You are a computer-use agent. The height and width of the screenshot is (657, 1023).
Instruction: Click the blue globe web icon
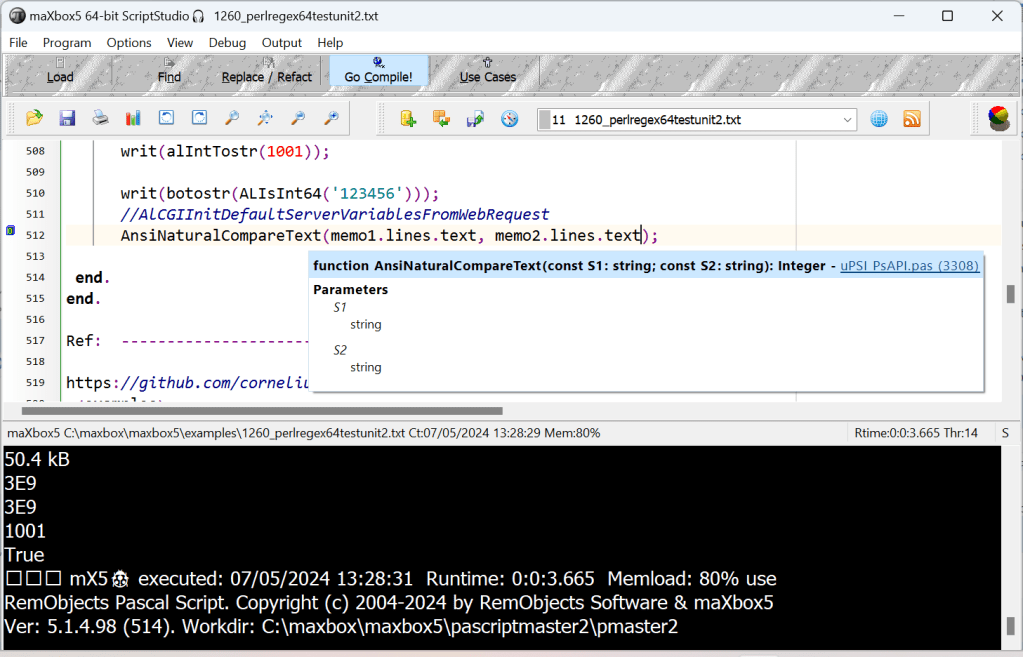tap(879, 119)
